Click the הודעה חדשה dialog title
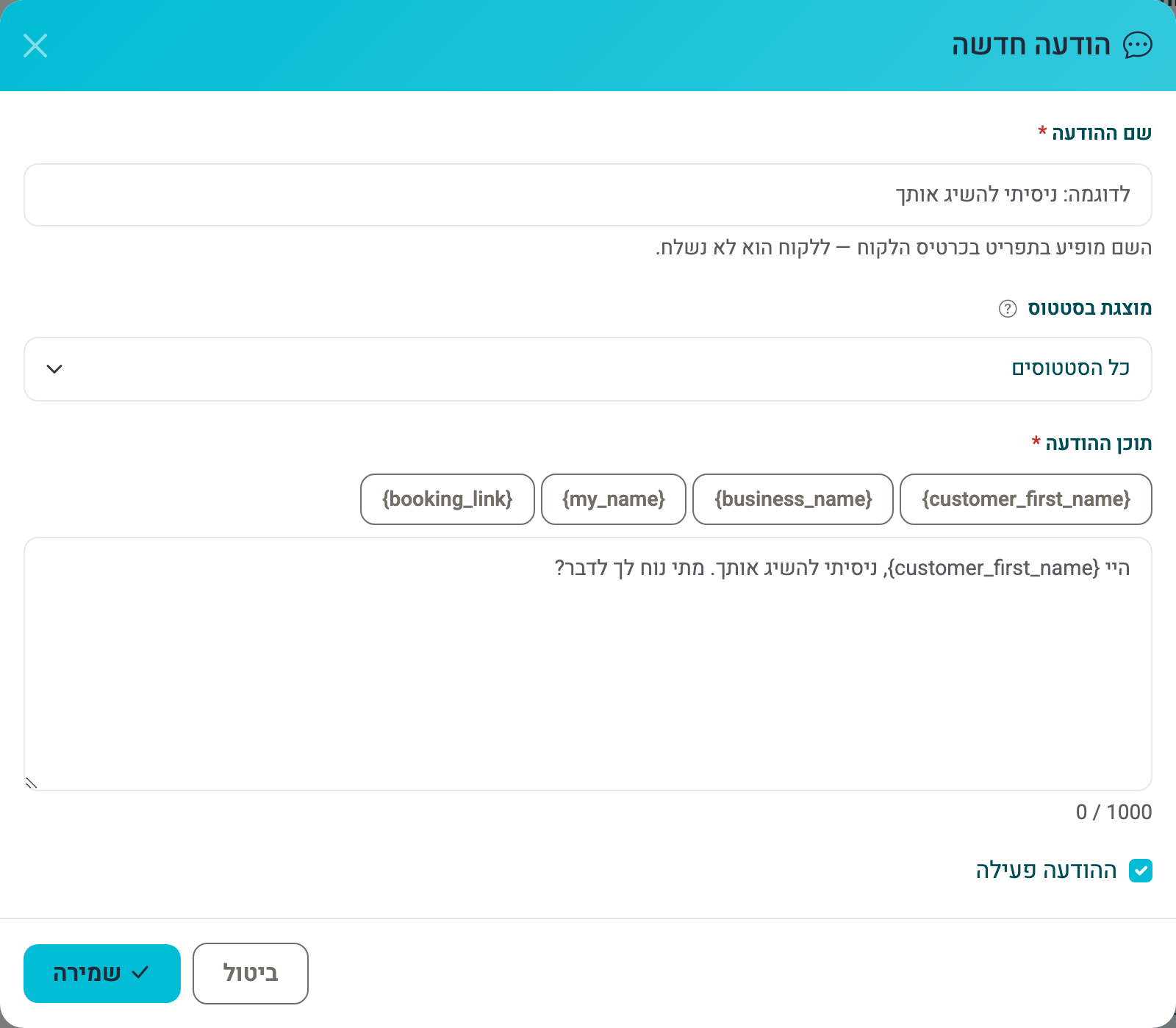The height and width of the screenshot is (1028, 1176). [x=1031, y=46]
